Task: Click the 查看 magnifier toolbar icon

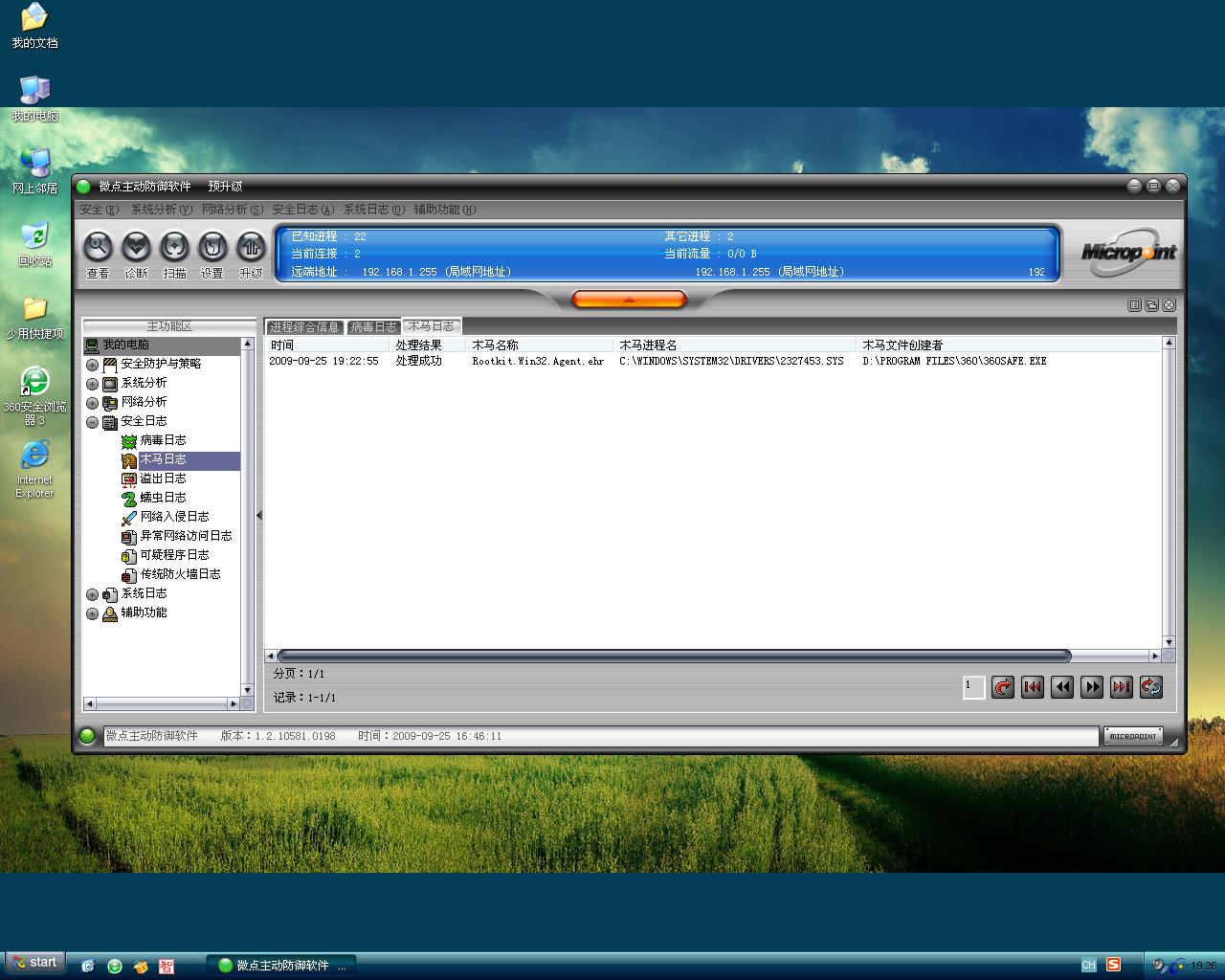Action: point(98,247)
